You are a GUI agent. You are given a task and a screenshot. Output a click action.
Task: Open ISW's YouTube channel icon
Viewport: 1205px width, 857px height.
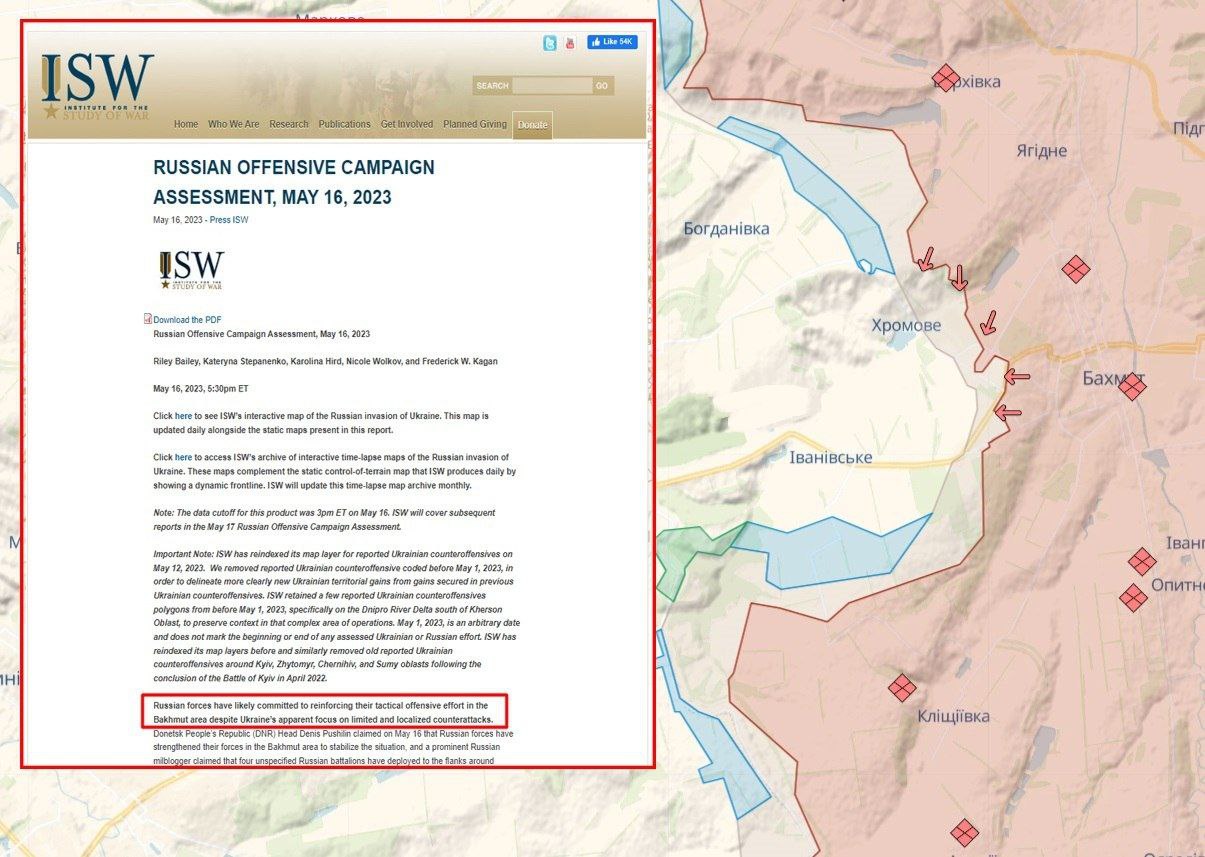click(x=569, y=43)
